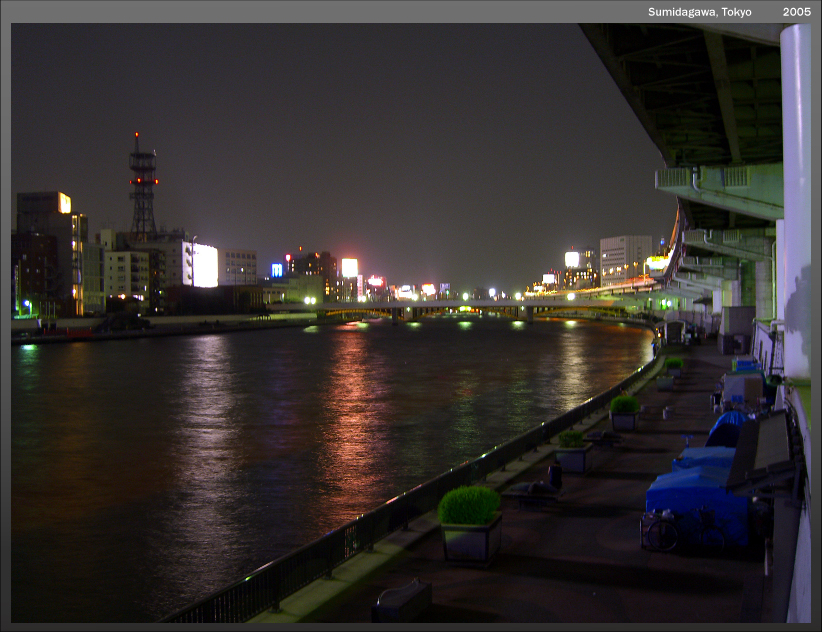Click the 'Sumidagawa, Tokyo' caption text

[699, 12]
